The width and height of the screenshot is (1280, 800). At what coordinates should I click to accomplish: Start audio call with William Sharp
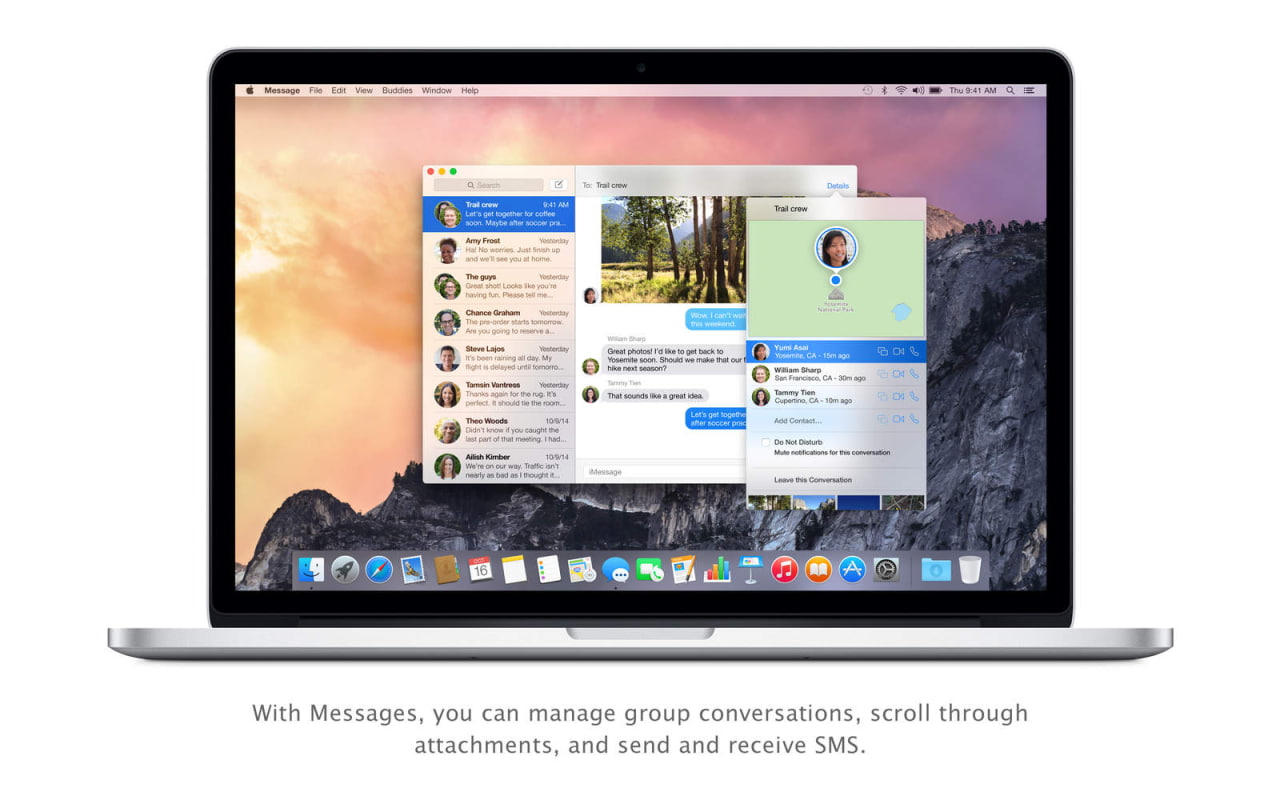914,374
